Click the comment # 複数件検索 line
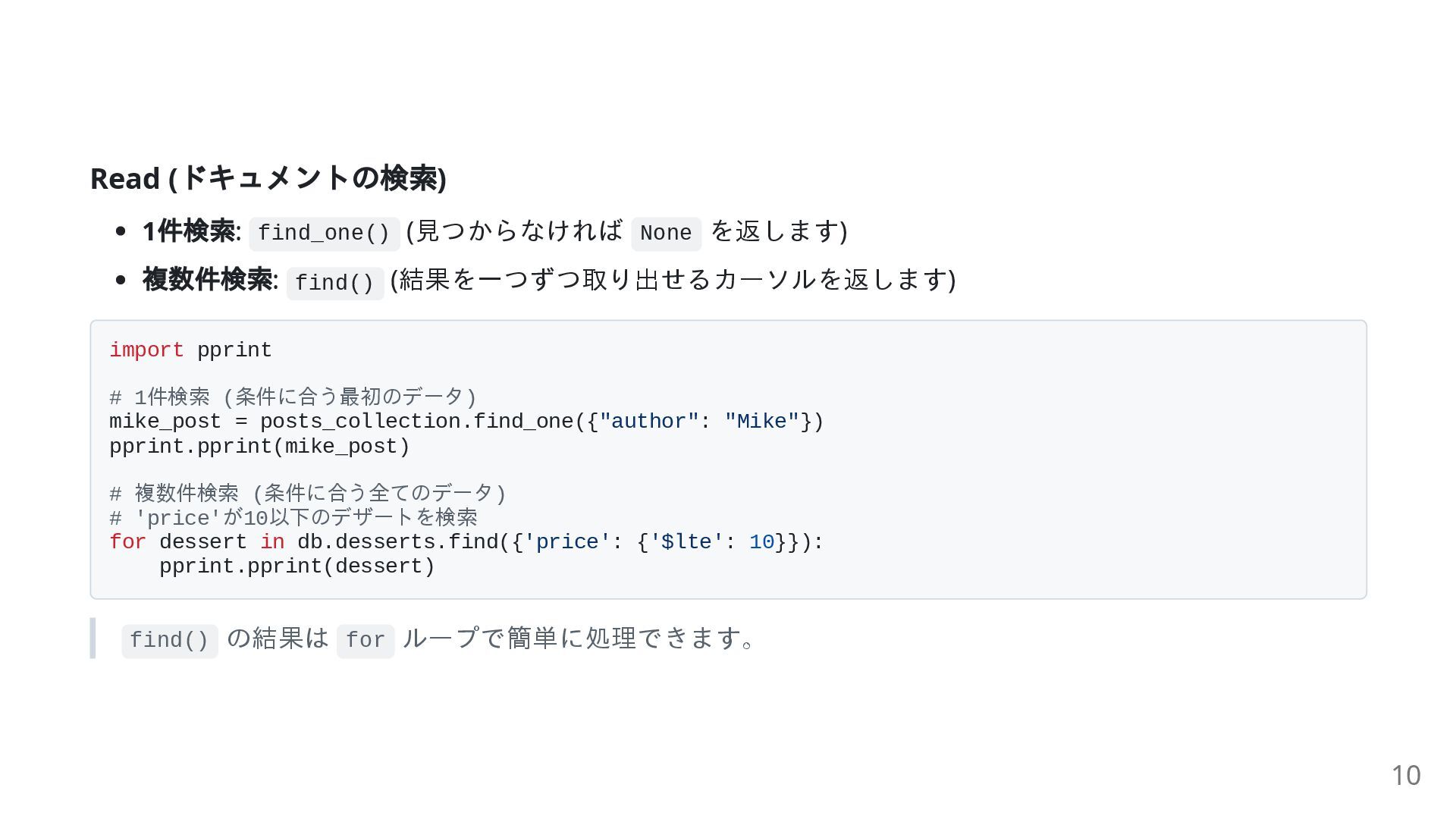This screenshot has width=1456, height=819. coord(308,494)
